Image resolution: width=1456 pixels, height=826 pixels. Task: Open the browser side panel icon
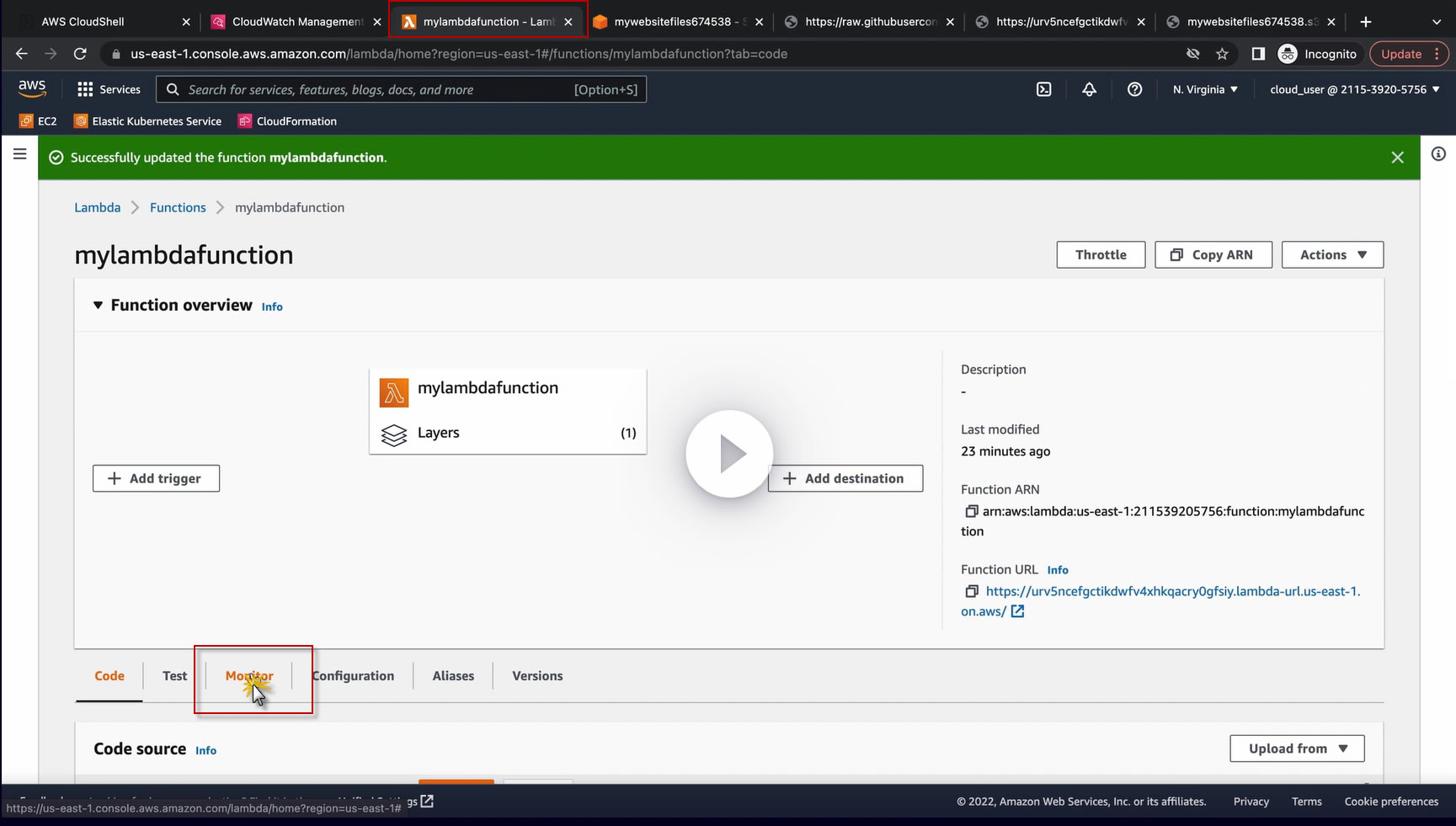[x=1258, y=54]
